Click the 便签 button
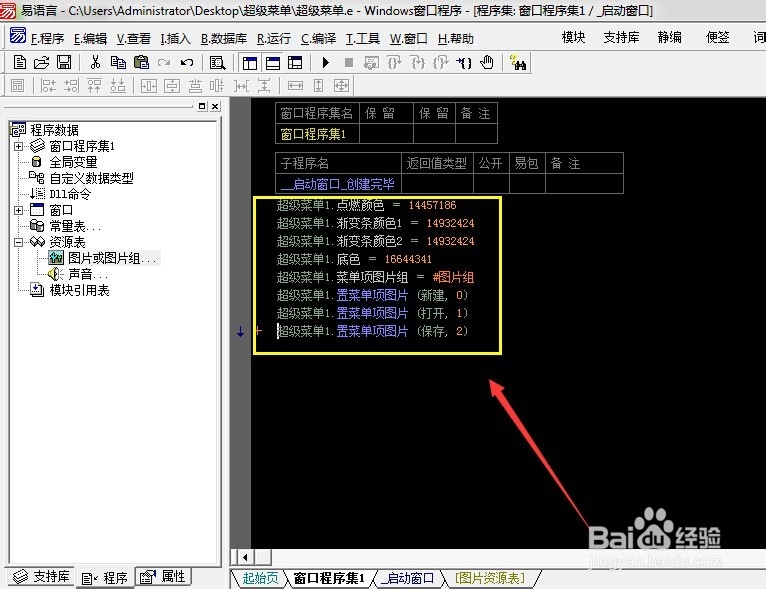The height and width of the screenshot is (589, 766). pyautogui.click(x=718, y=37)
